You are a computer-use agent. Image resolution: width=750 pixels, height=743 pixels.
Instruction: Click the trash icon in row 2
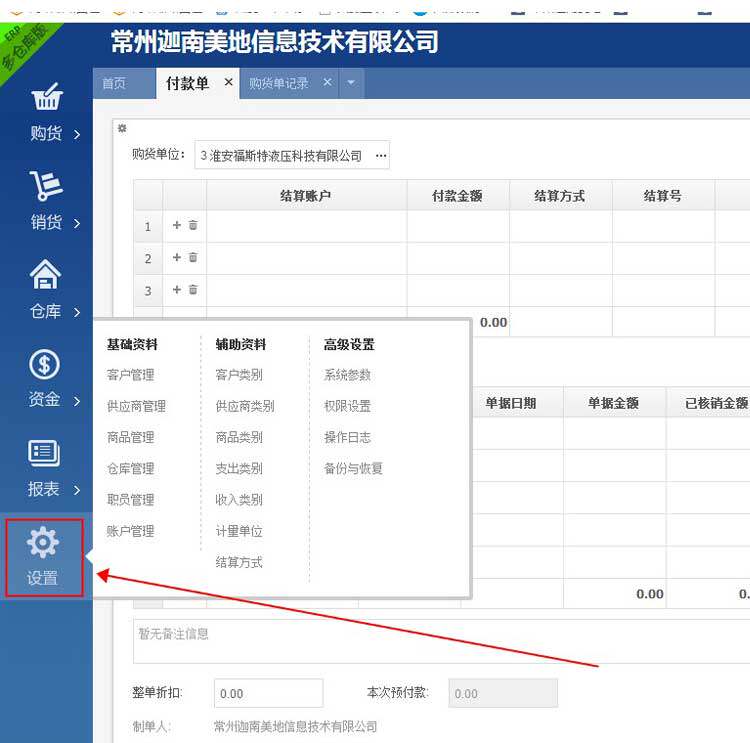193,258
